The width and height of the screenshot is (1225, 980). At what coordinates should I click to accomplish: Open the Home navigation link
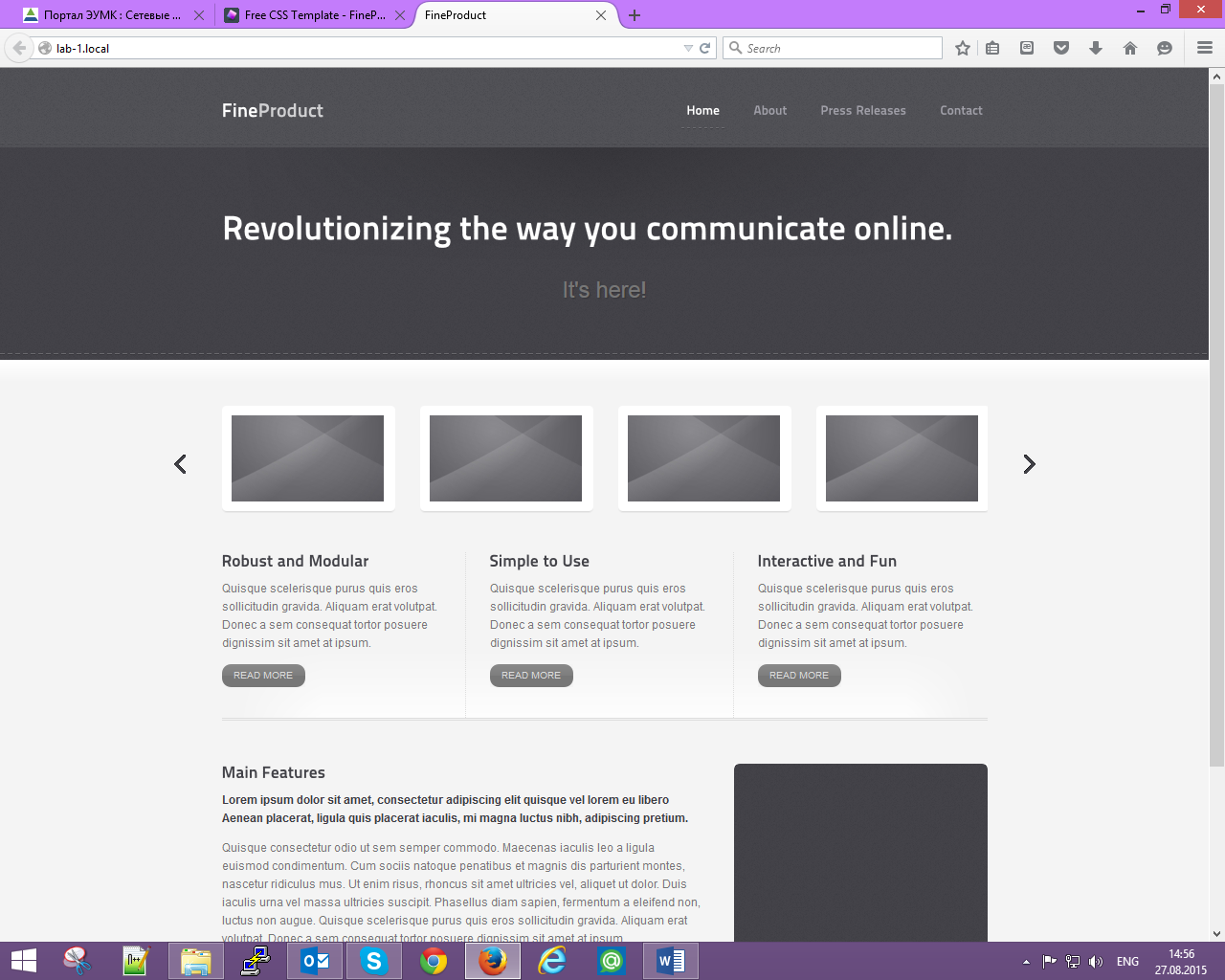coord(702,110)
